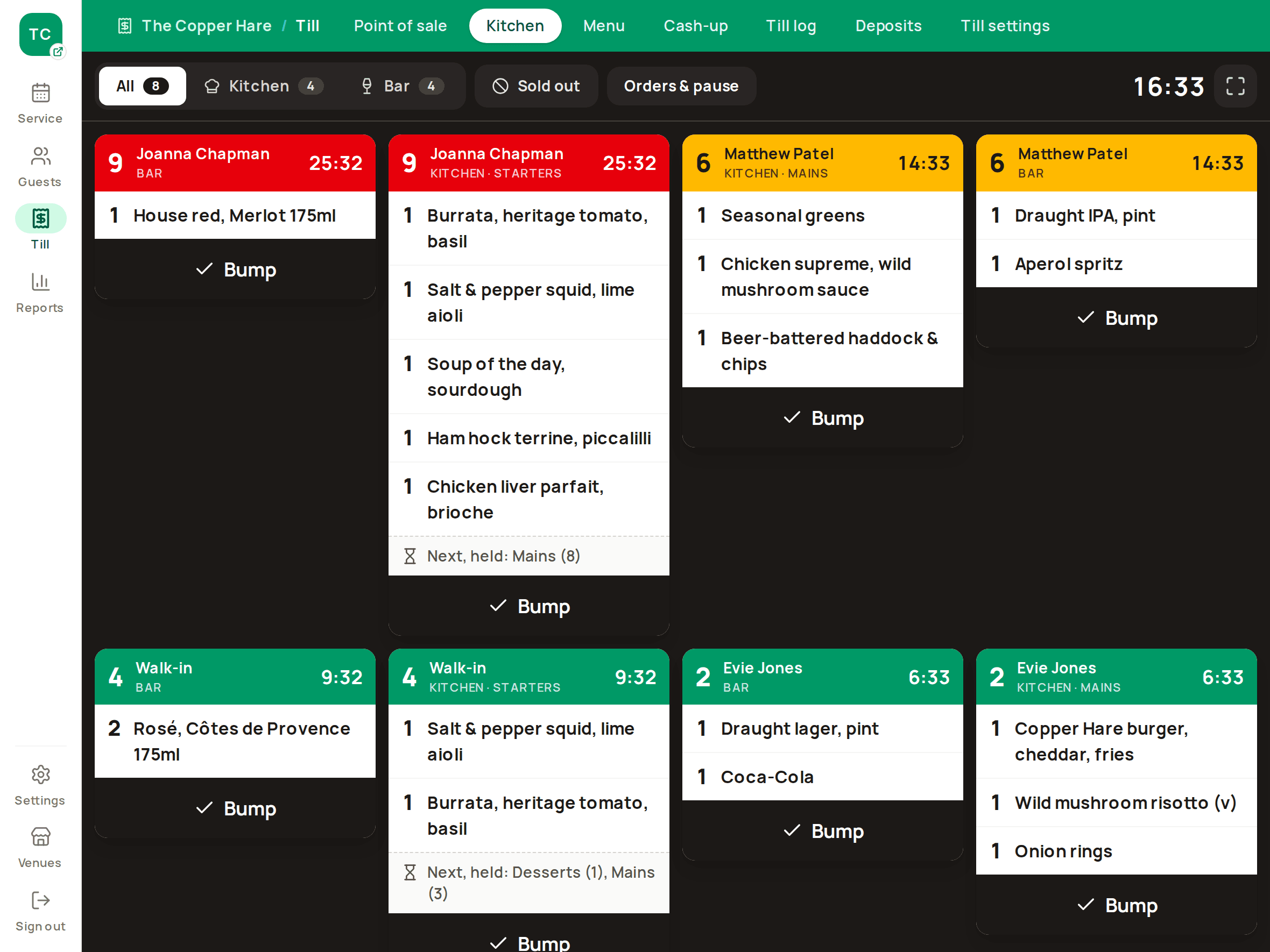Select Ham hock terrine, piccalilli item
This screenshot has width=1270, height=952.
point(529,438)
